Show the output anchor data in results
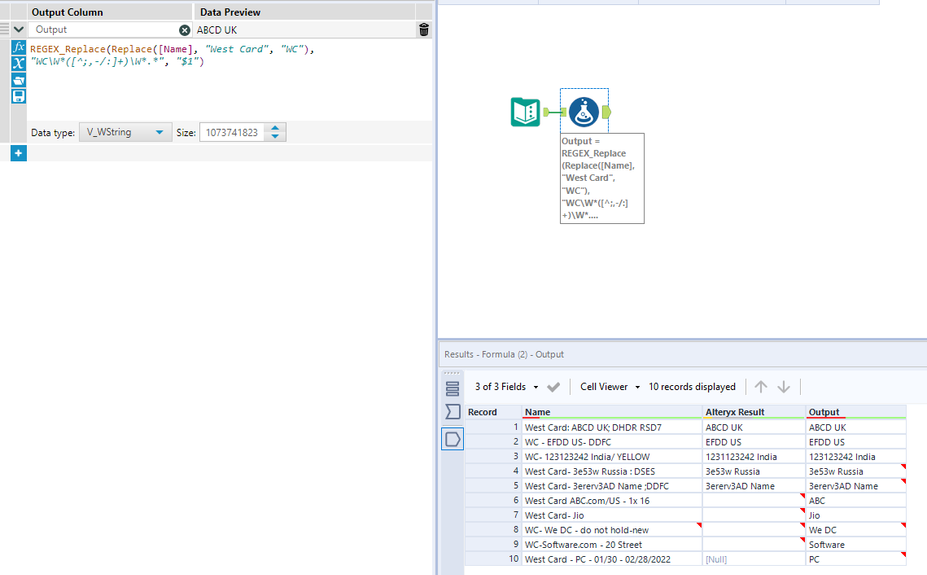The width and height of the screenshot is (927, 575). point(452,439)
